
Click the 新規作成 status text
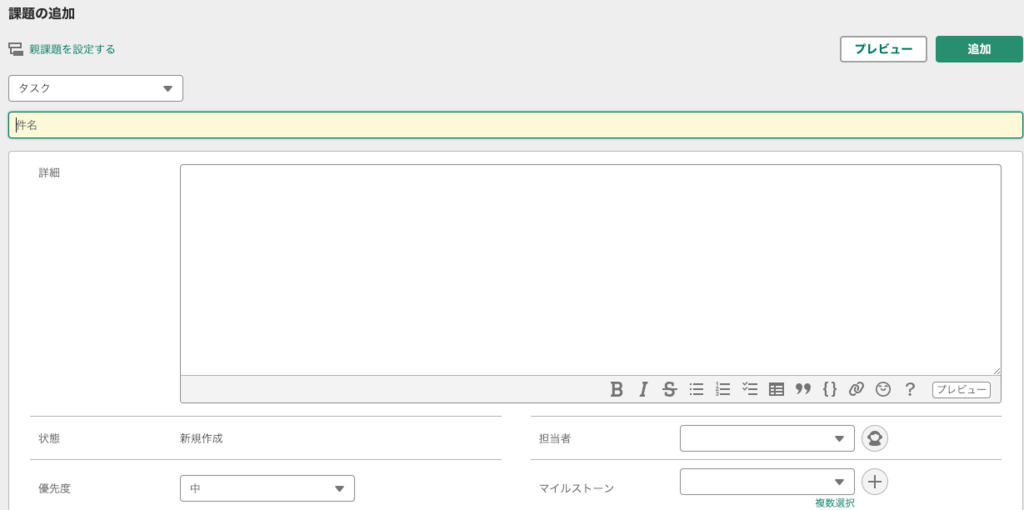201,438
